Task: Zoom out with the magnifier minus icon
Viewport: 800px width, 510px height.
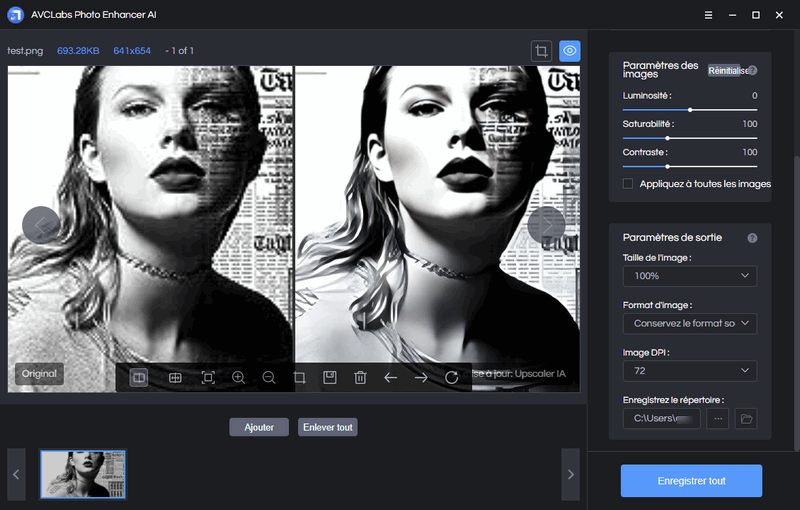Action: point(269,378)
